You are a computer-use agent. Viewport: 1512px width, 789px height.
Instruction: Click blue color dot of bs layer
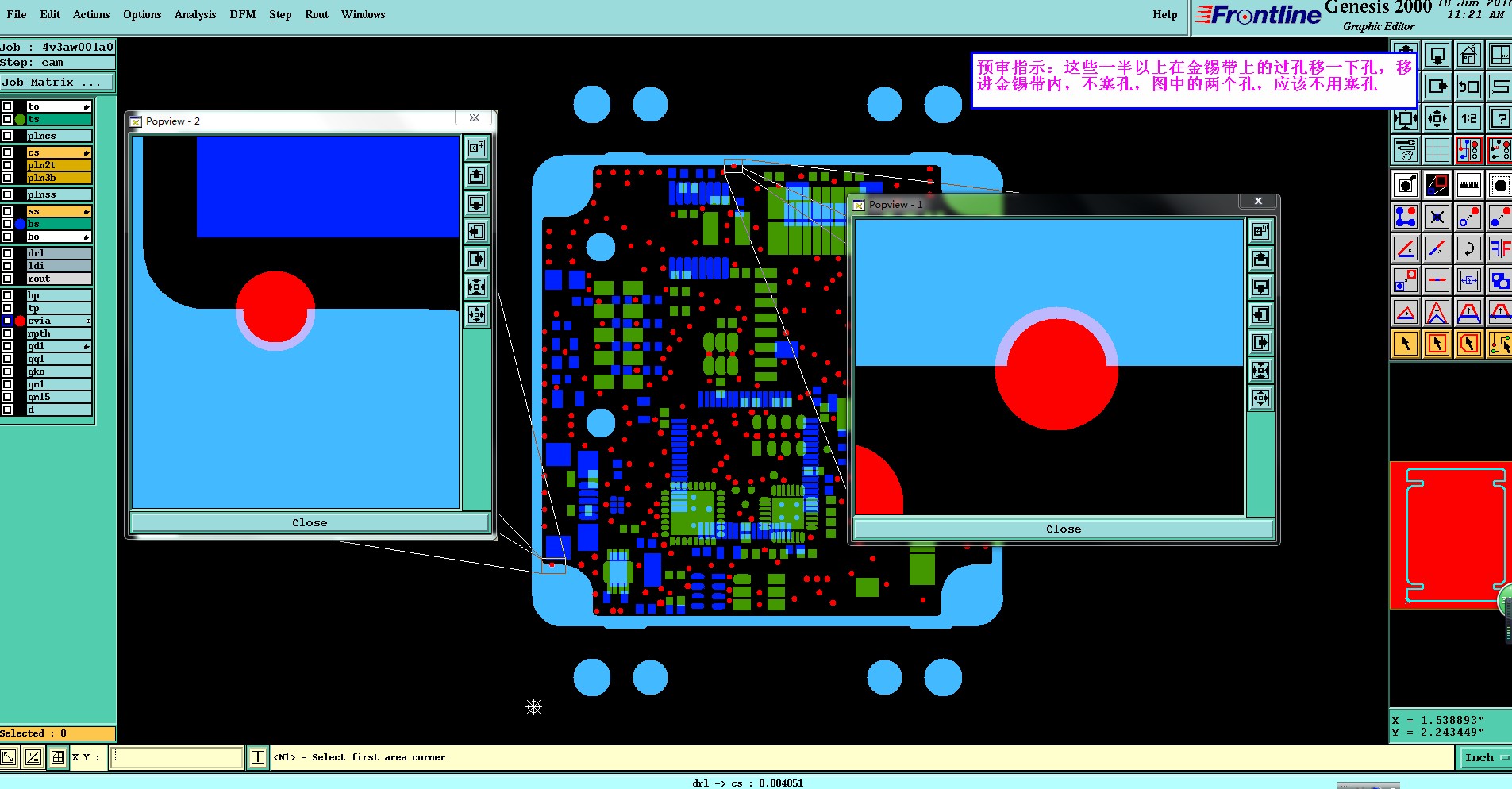21,224
